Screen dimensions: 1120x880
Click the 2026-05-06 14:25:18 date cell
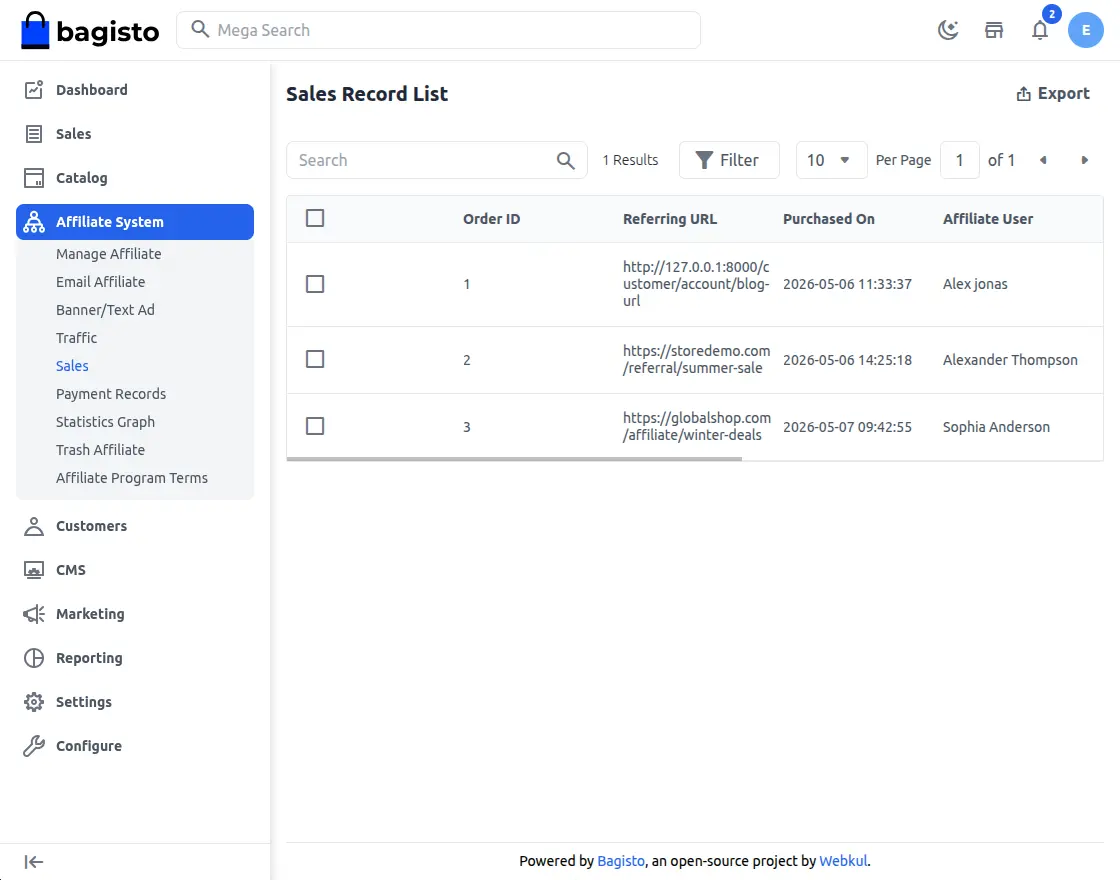[847, 359]
